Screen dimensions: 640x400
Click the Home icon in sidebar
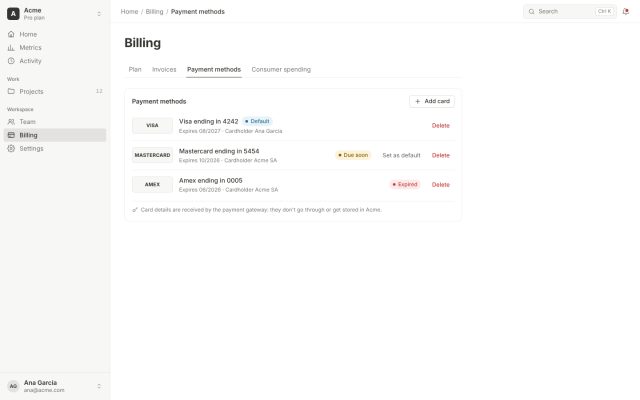pos(11,34)
